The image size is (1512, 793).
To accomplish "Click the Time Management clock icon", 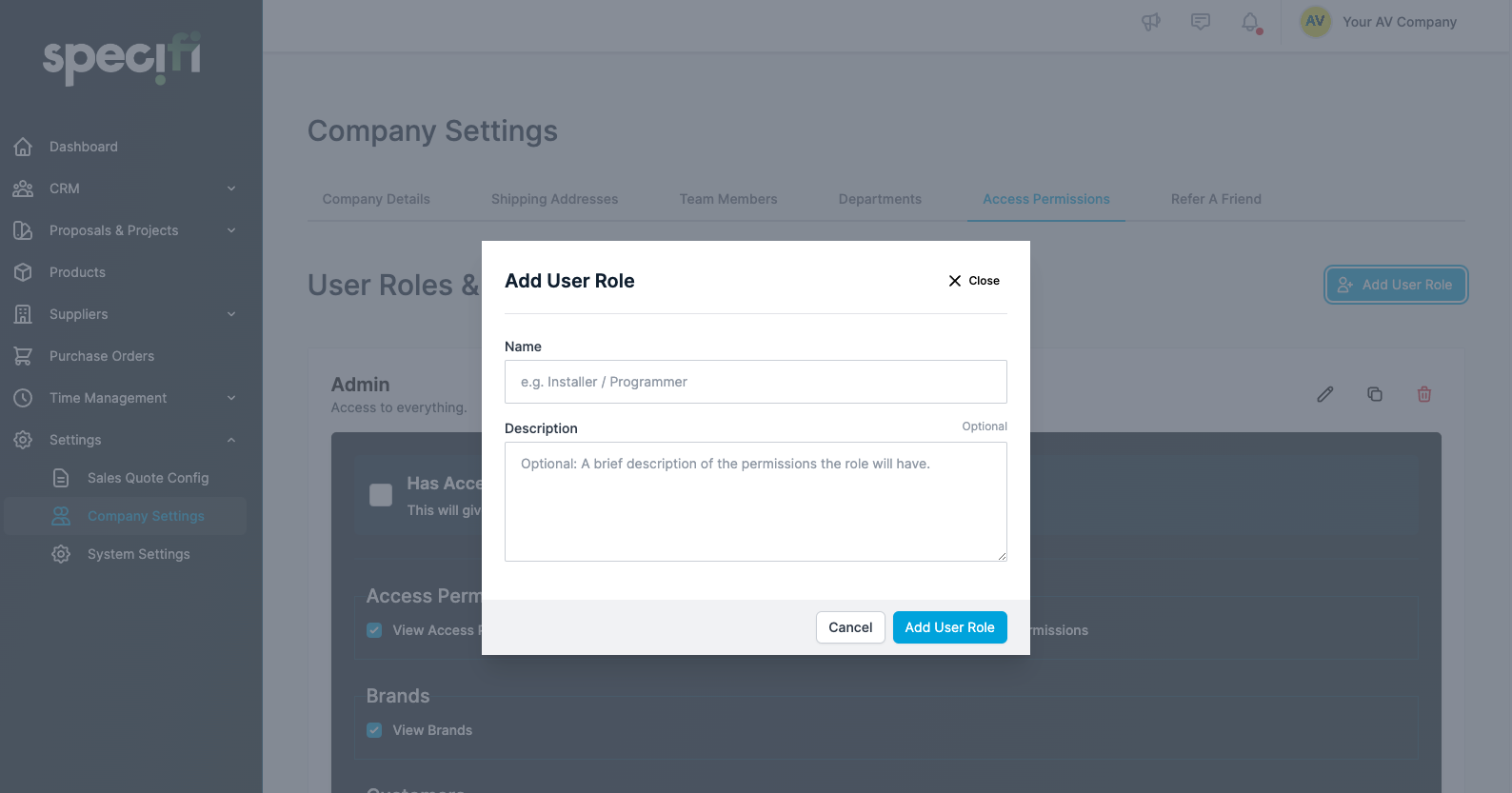I will 23,398.
